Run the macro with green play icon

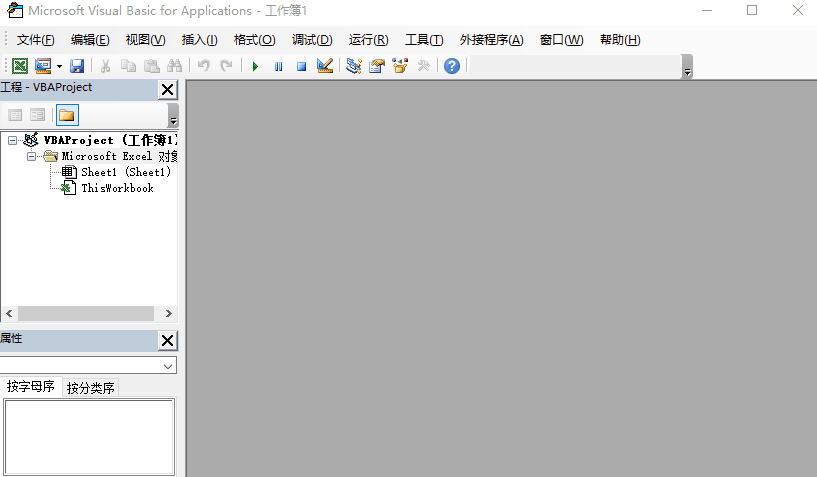click(x=255, y=66)
